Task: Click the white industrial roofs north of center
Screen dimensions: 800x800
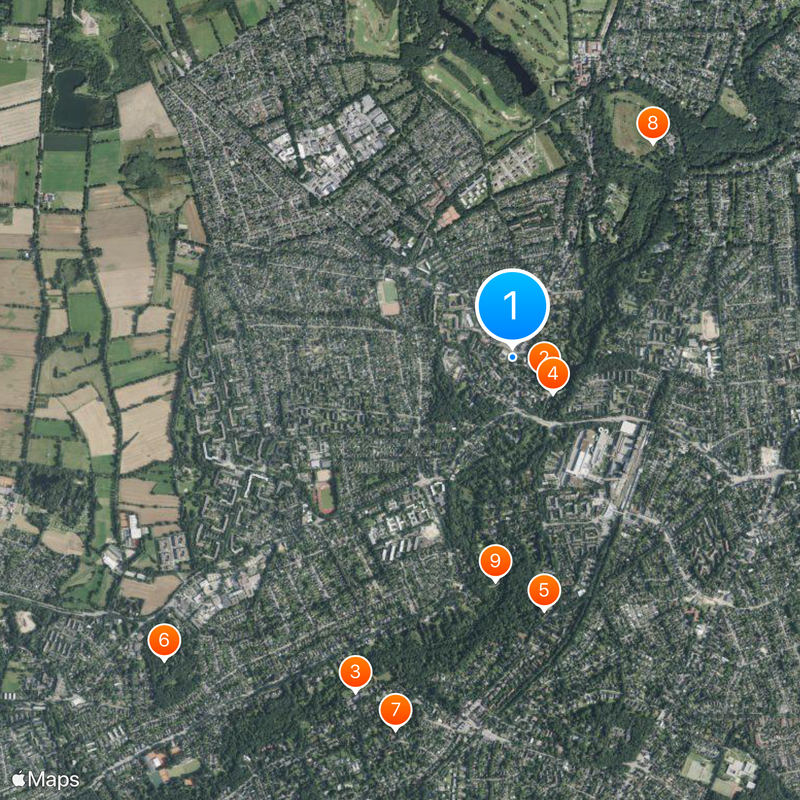Action: pos(333,143)
